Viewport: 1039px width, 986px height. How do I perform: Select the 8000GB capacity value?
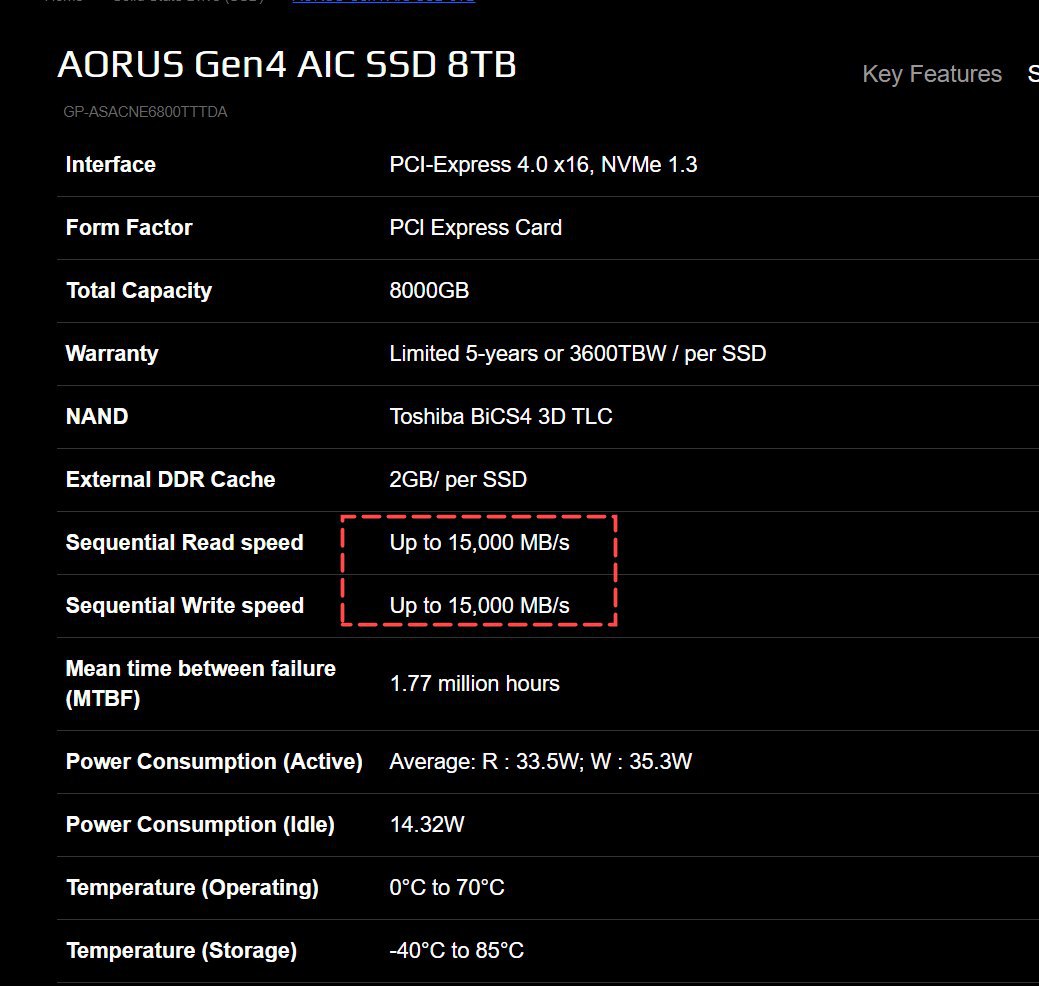click(x=429, y=290)
